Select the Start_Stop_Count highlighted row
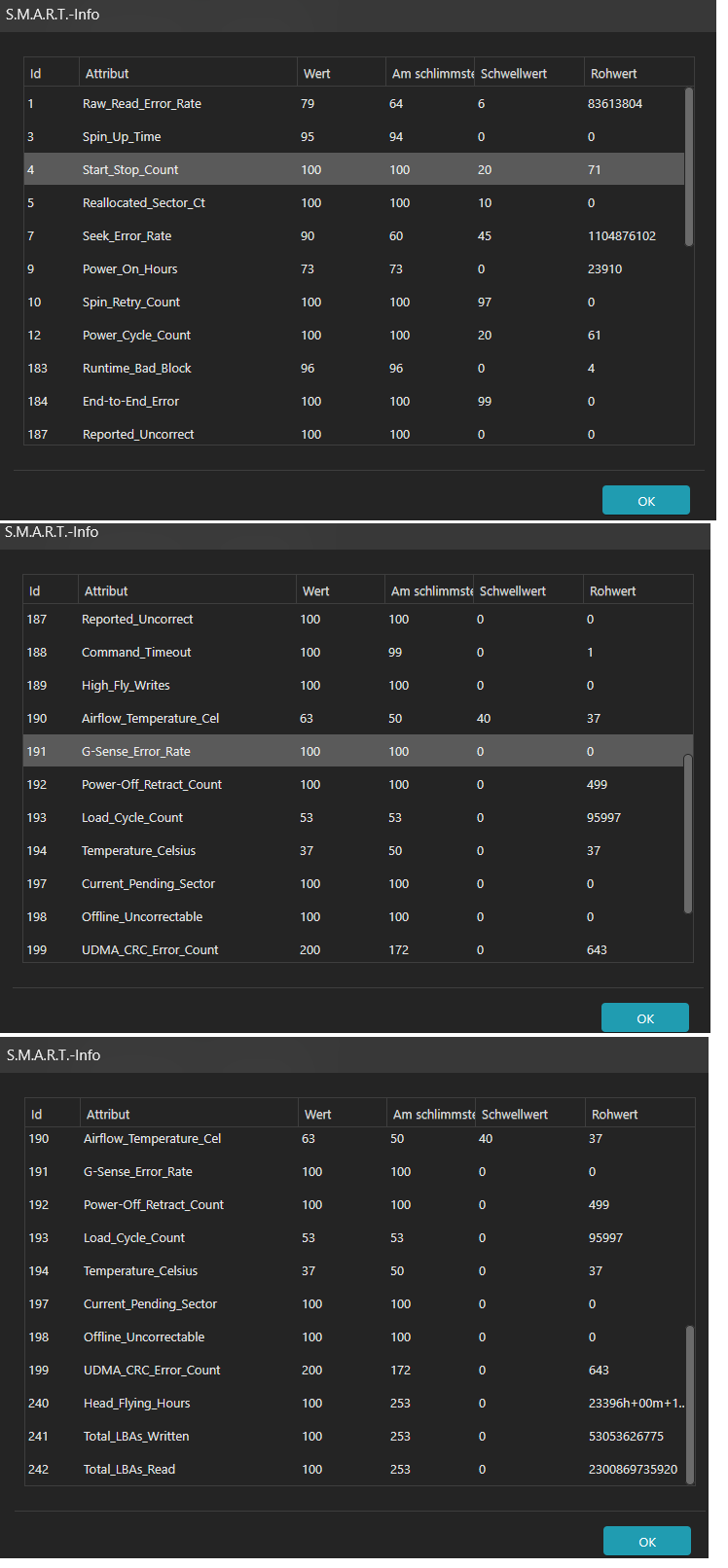Viewport: 728px width, 1568px height. [354, 169]
